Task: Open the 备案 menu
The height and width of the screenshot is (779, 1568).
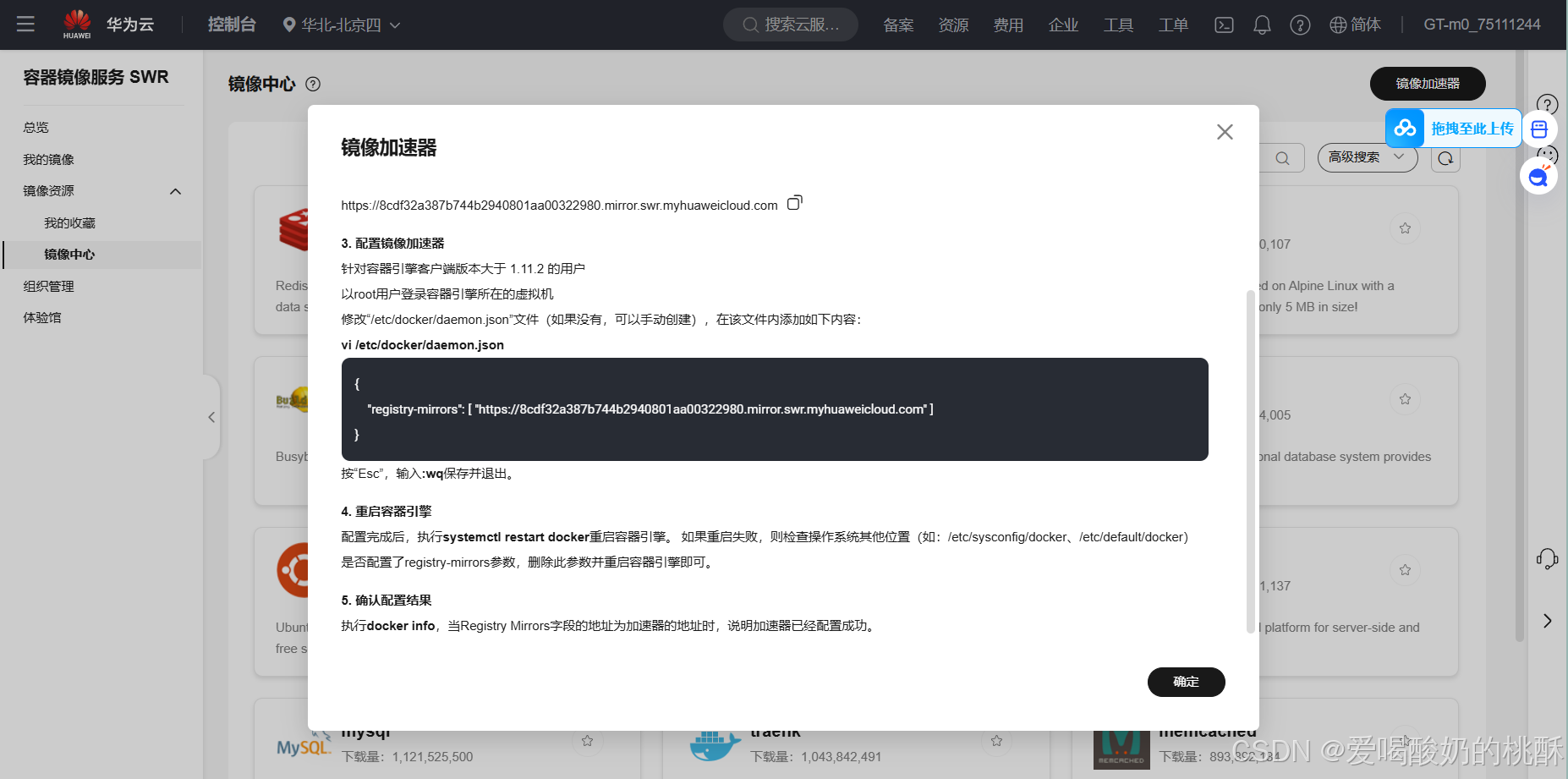Action: click(898, 25)
